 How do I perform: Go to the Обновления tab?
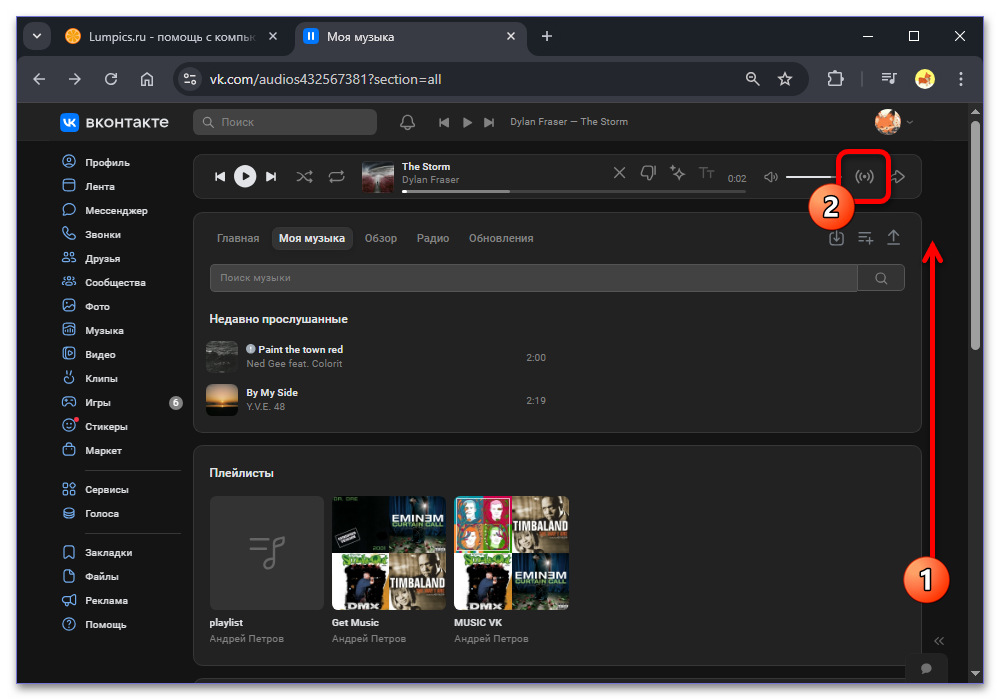501,238
